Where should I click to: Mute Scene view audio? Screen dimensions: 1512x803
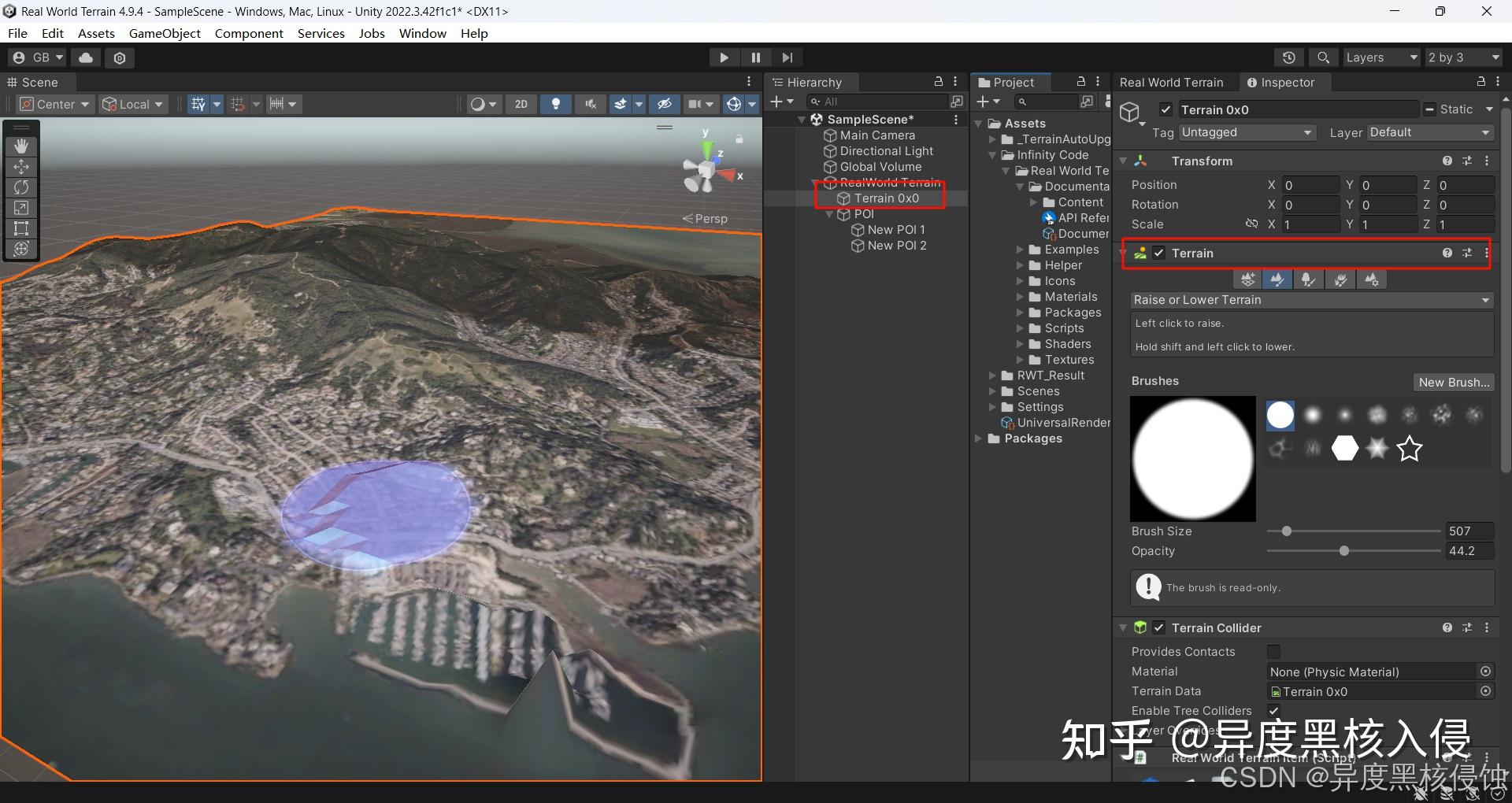591,104
